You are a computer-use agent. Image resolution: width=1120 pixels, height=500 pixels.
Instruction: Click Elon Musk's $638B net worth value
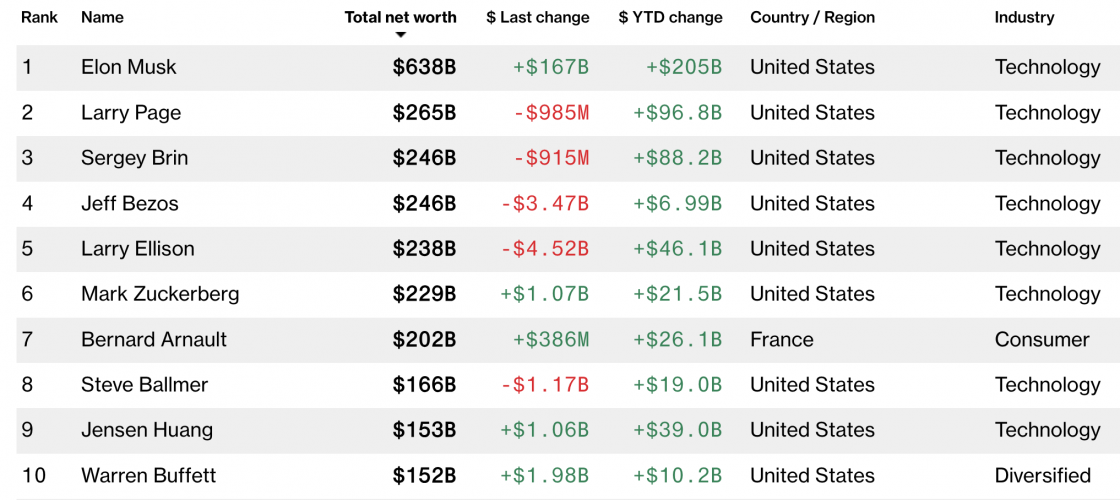click(424, 67)
